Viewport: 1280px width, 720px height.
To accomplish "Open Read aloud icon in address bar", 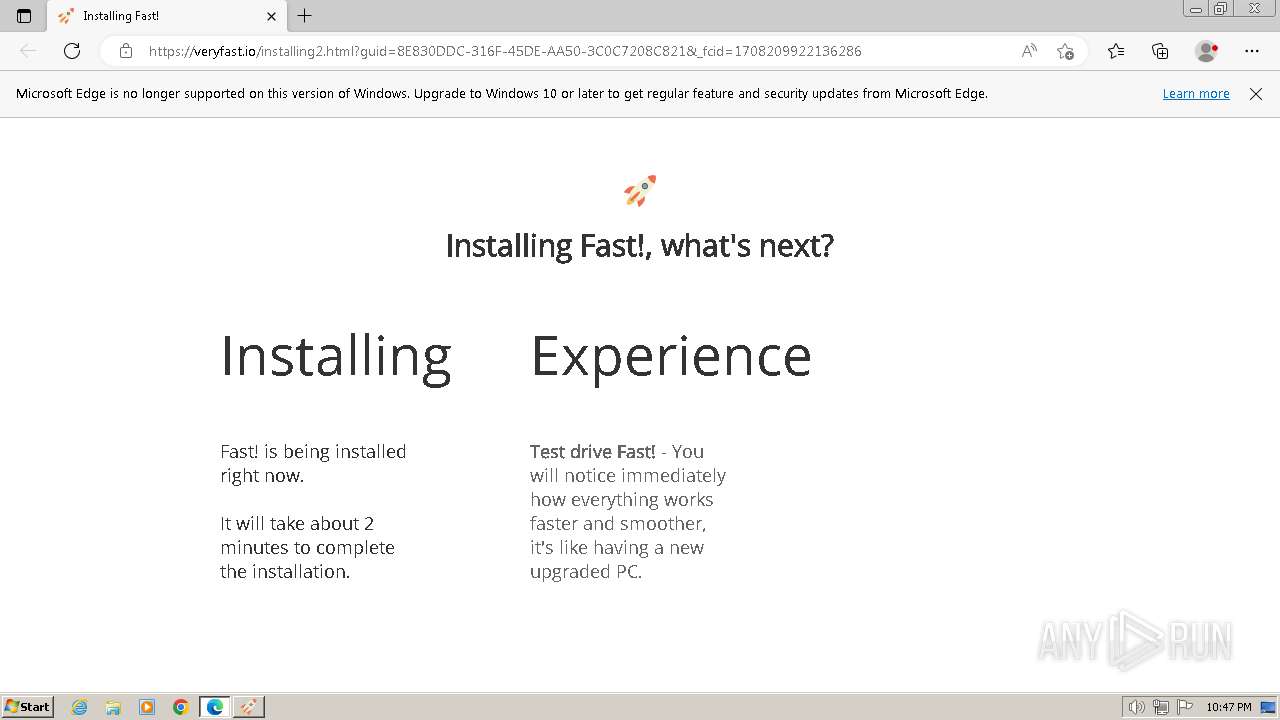I will 1029,51.
